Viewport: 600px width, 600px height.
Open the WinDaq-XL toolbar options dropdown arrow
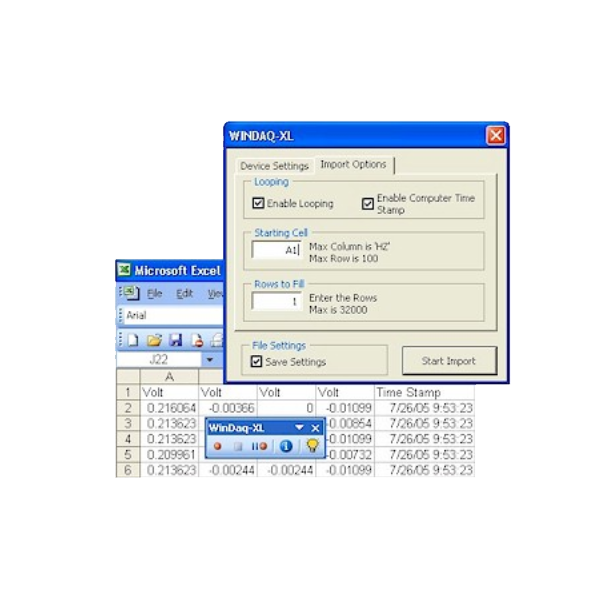[x=298, y=428]
